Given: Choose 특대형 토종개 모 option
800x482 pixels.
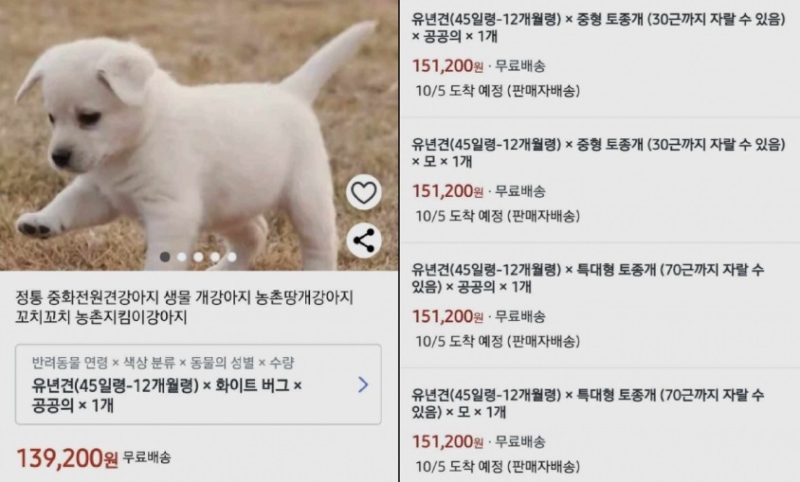Looking at the screenshot, I should [x=599, y=426].
